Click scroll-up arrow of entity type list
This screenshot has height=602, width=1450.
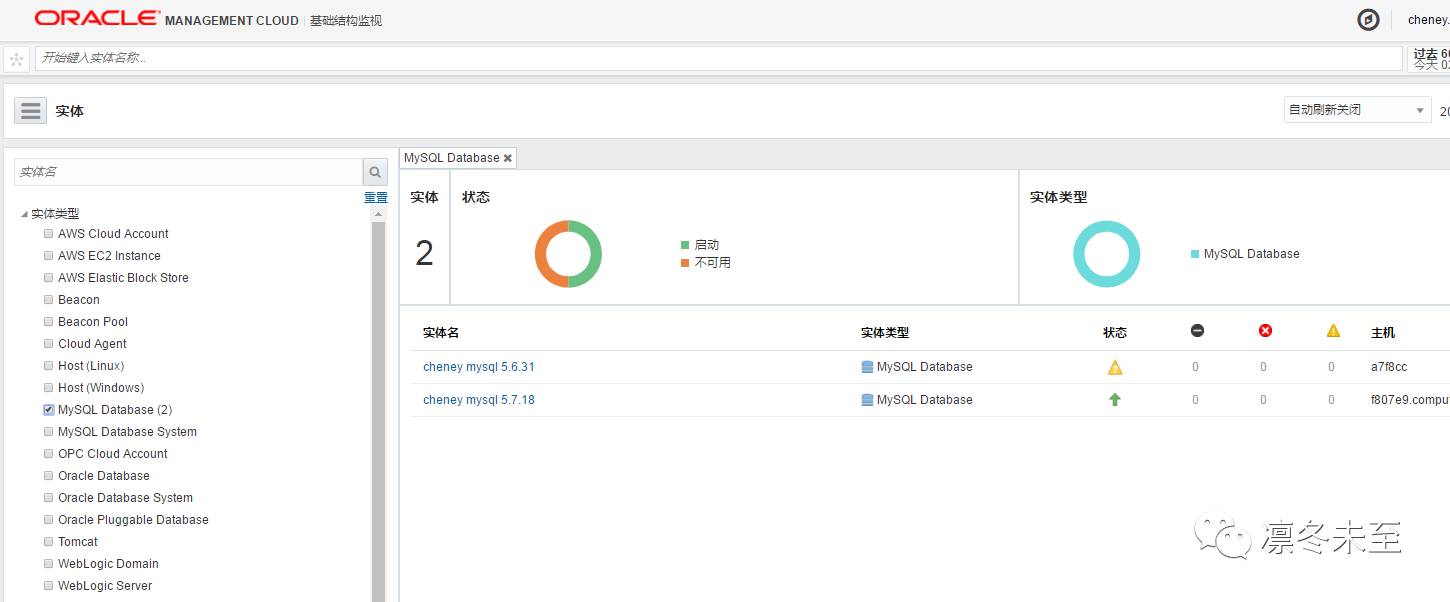pyautogui.click(x=379, y=214)
